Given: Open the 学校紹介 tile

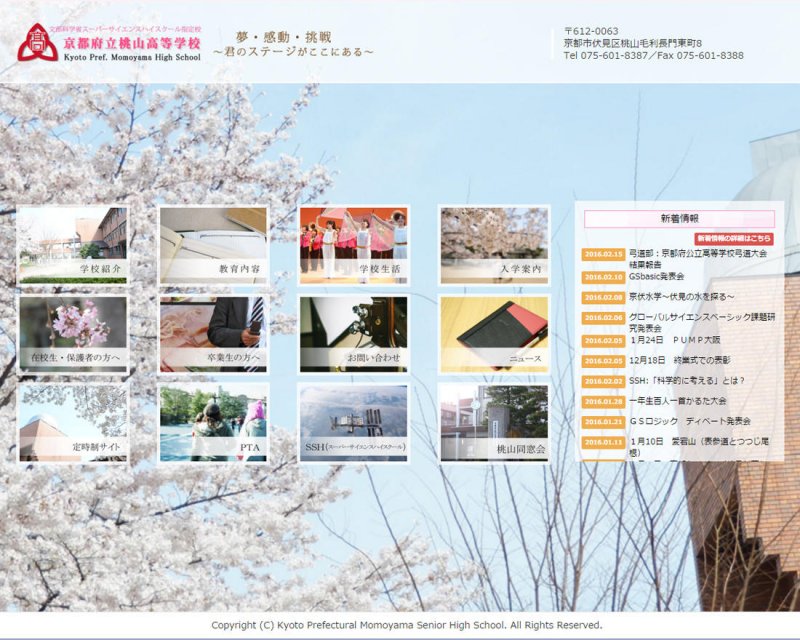Looking at the screenshot, I should [73, 245].
